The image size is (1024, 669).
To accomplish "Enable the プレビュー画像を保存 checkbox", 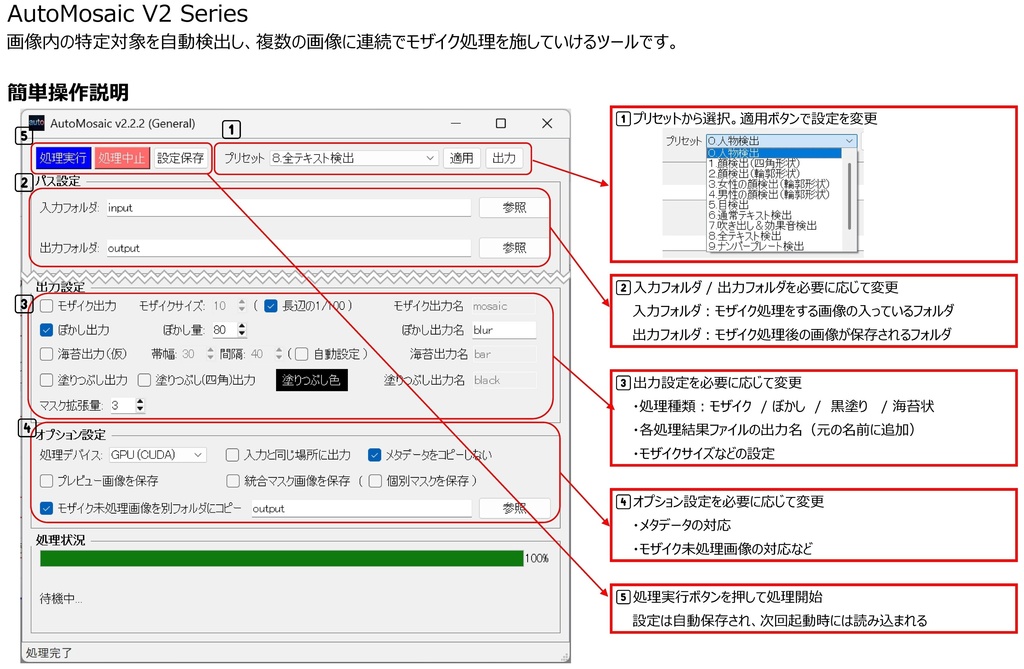I will (46, 481).
